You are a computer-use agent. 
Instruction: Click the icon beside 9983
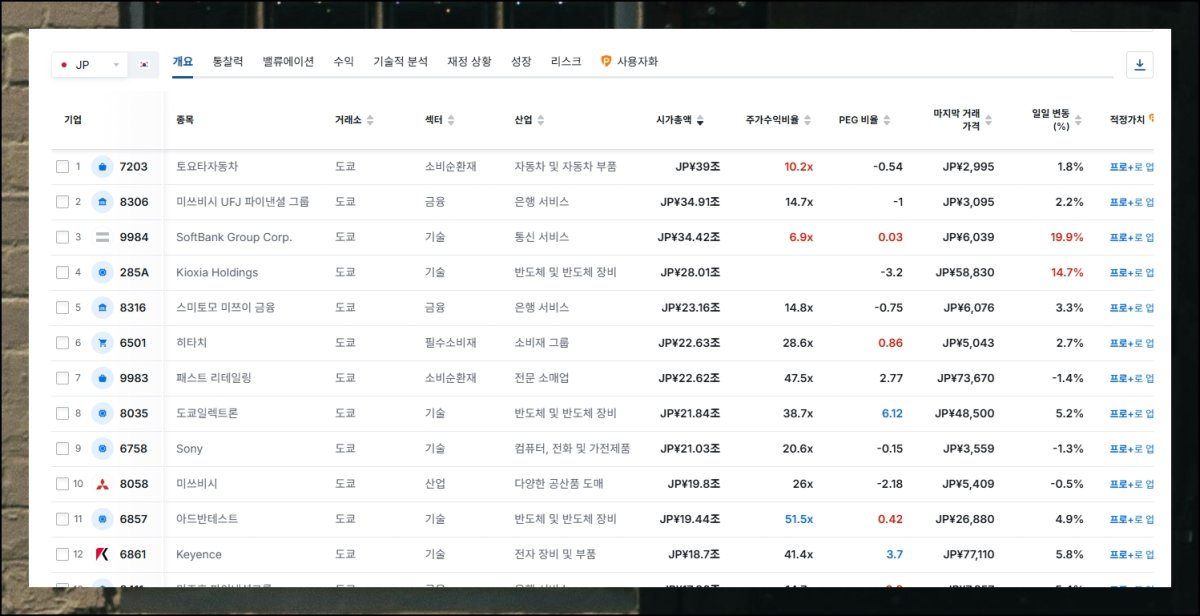(x=102, y=378)
